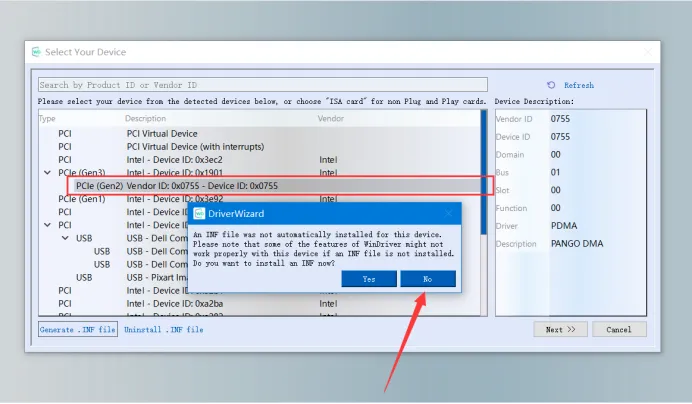Select the PCI Virtual Device row
This screenshot has width=692, height=404.
[161, 133]
